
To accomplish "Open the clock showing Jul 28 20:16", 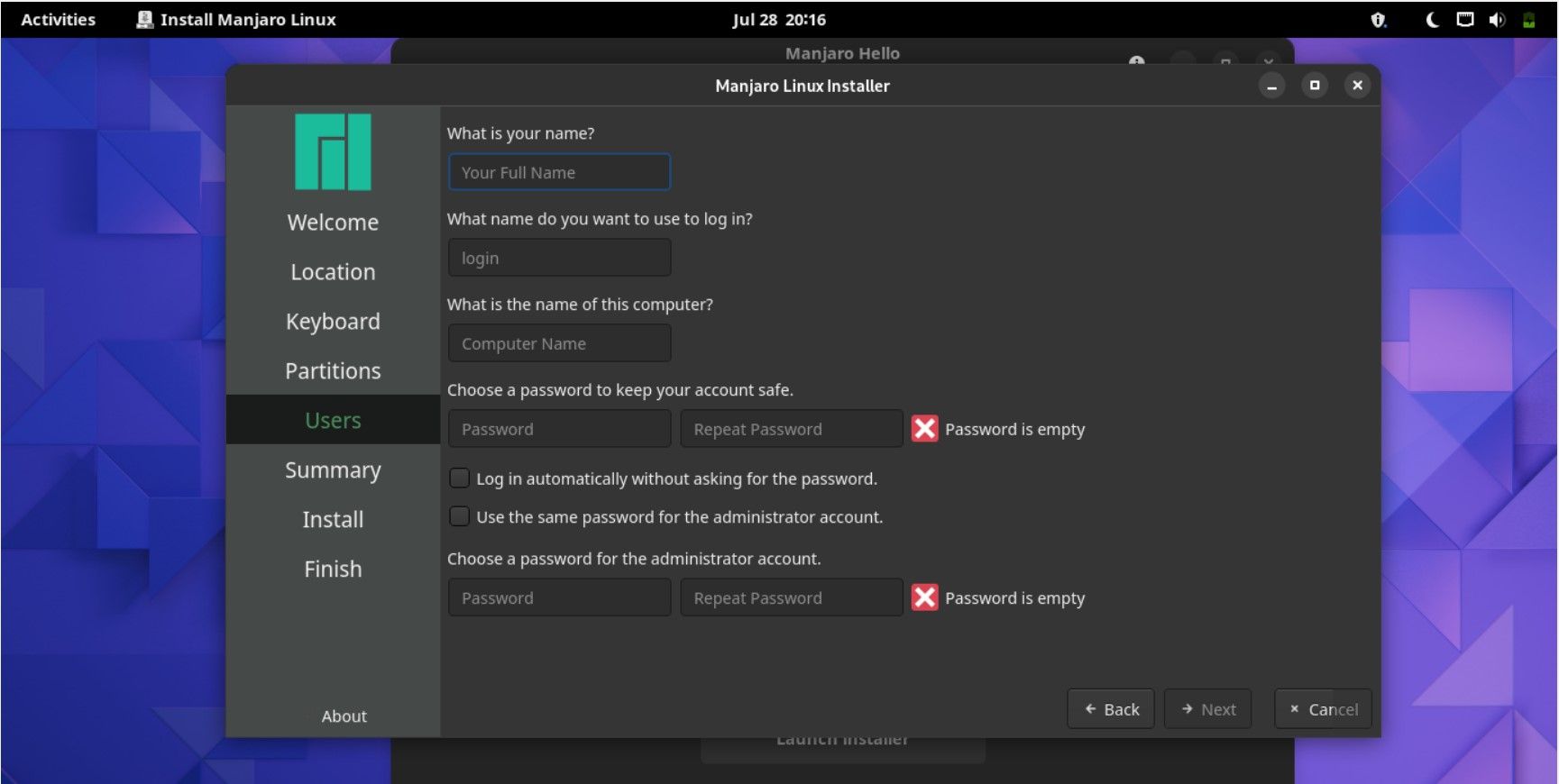I will point(779,20).
